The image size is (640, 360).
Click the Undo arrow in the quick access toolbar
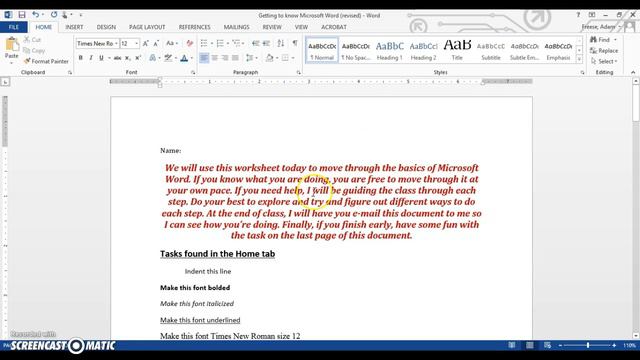point(36,15)
